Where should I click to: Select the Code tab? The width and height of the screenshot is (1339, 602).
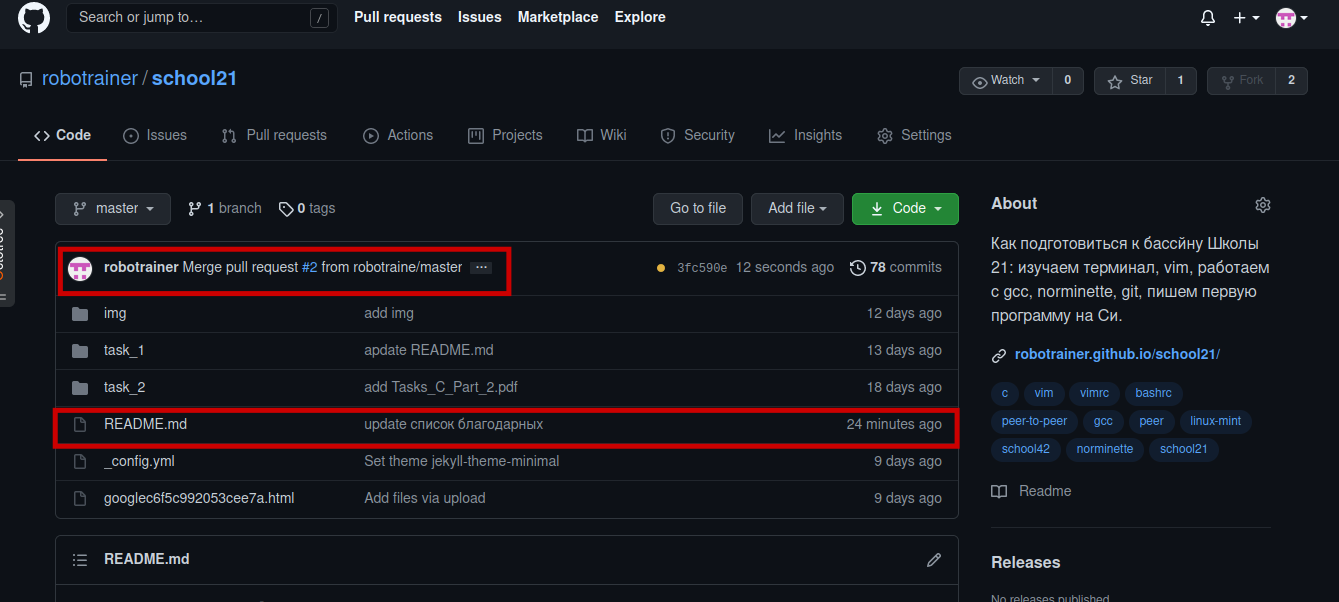click(x=62, y=135)
